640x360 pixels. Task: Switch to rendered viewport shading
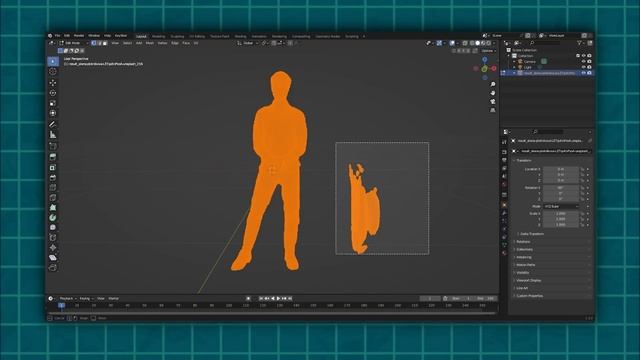489,43
